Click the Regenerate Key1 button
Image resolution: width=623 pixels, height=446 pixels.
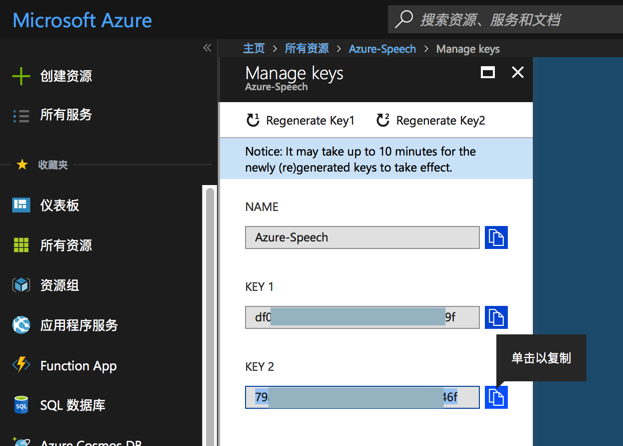pos(300,121)
